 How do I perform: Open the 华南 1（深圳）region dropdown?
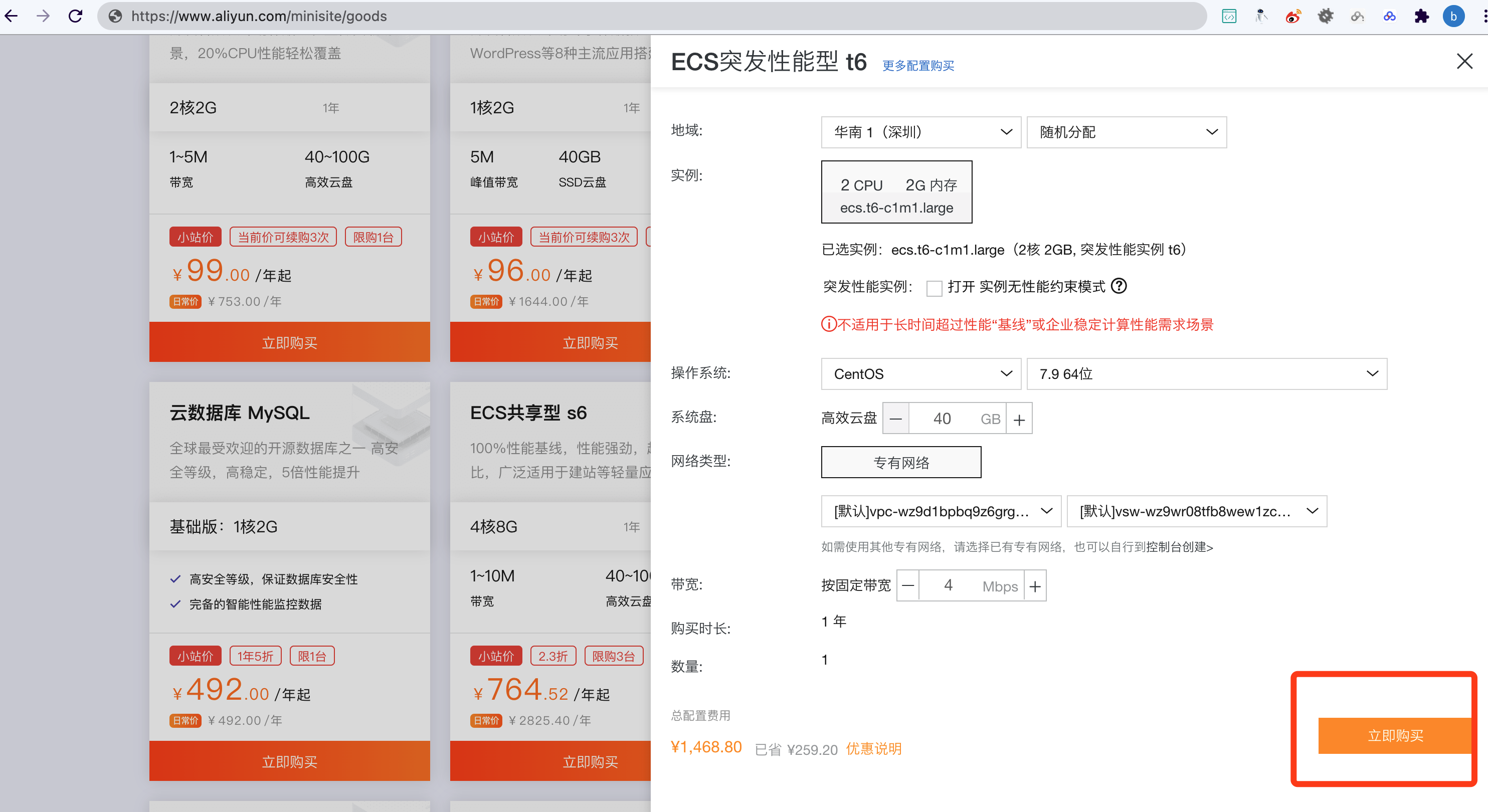click(x=921, y=132)
